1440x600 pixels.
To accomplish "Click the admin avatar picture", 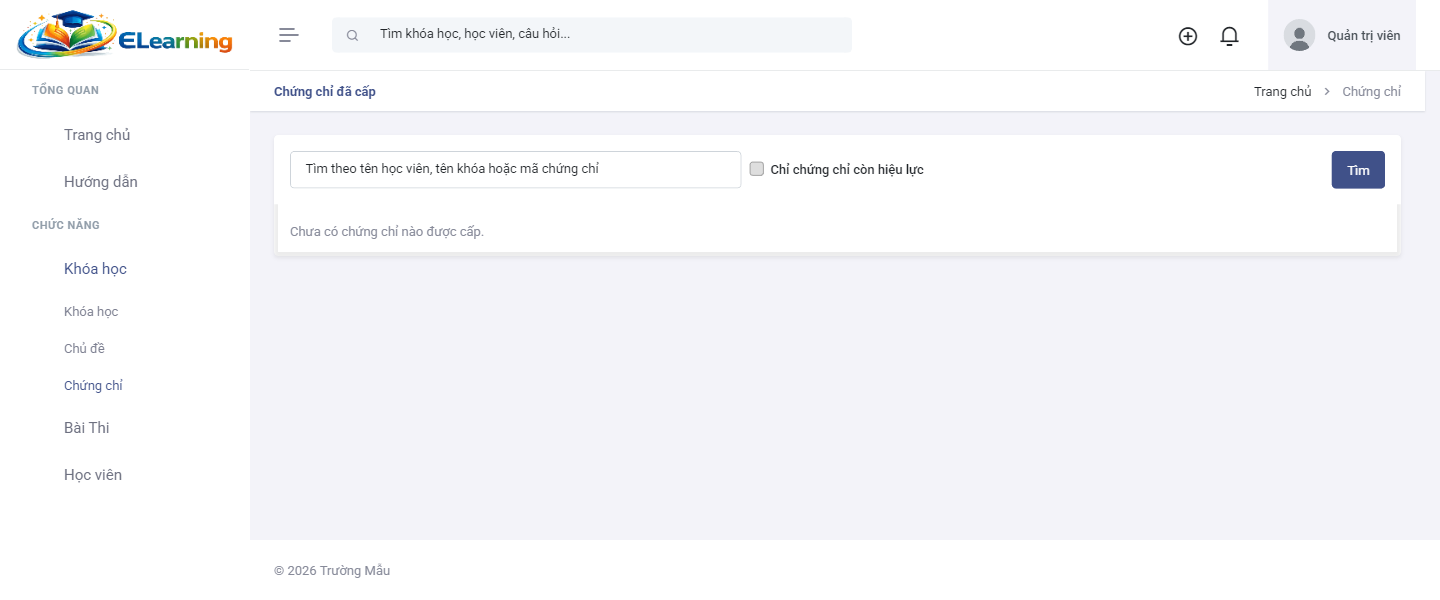I will pos(1300,35).
